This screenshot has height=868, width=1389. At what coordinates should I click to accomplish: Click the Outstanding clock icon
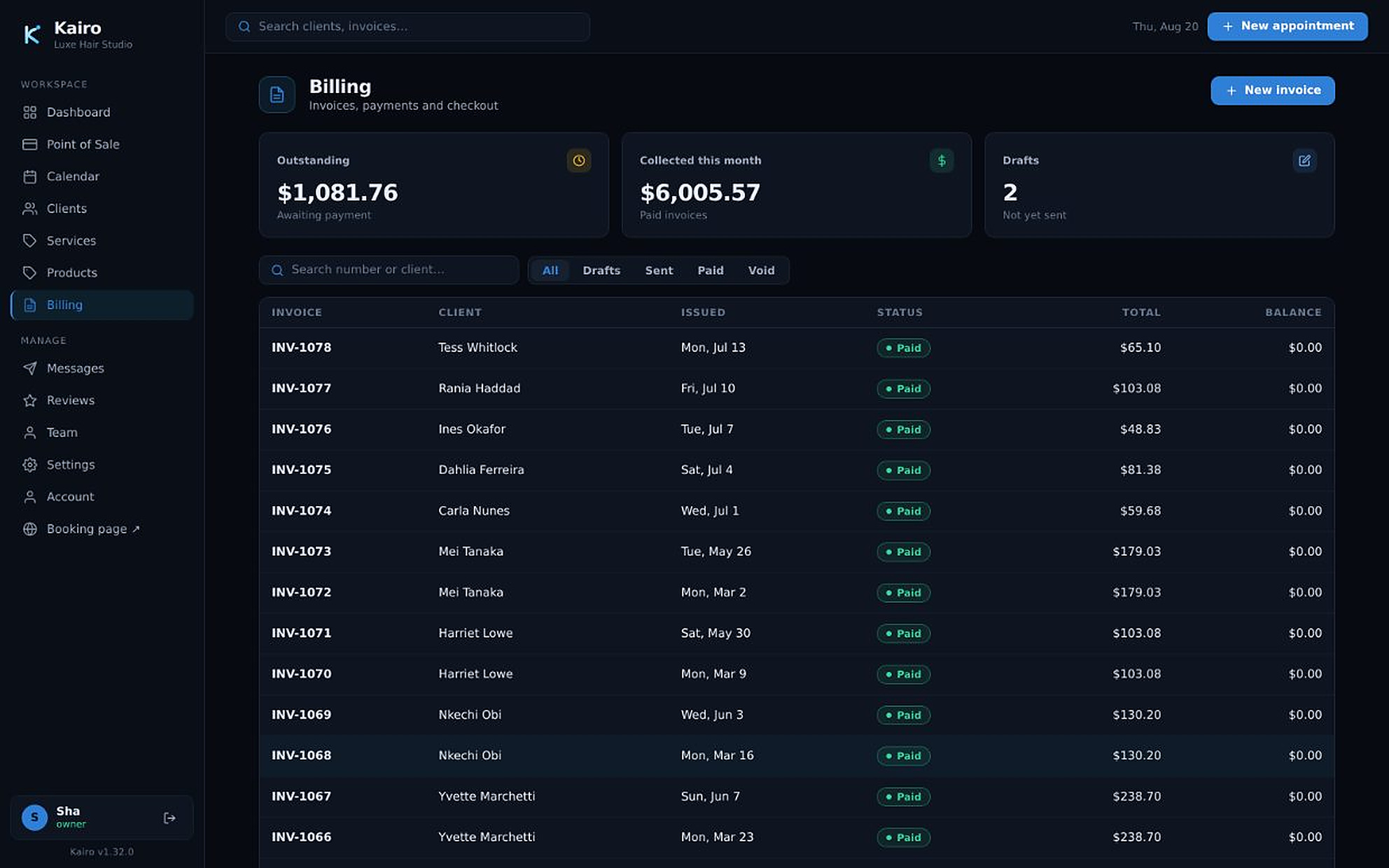[x=579, y=161]
